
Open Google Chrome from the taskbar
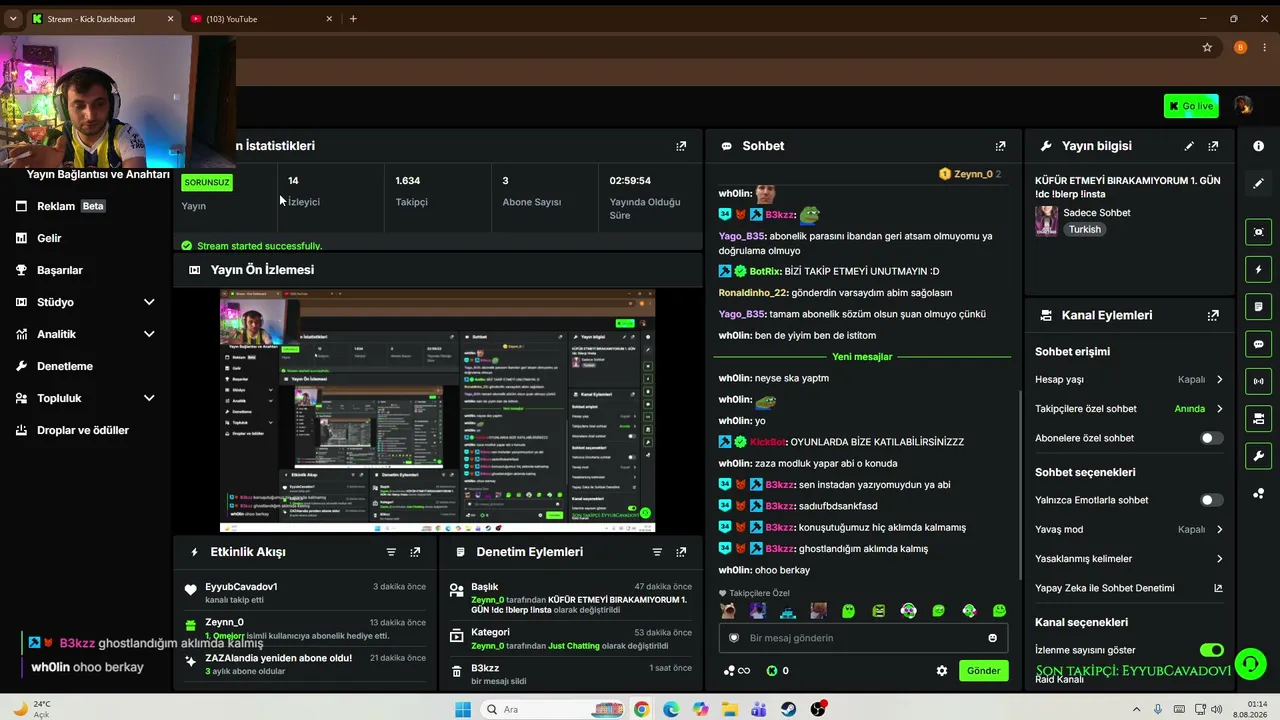[x=641, y=709]
